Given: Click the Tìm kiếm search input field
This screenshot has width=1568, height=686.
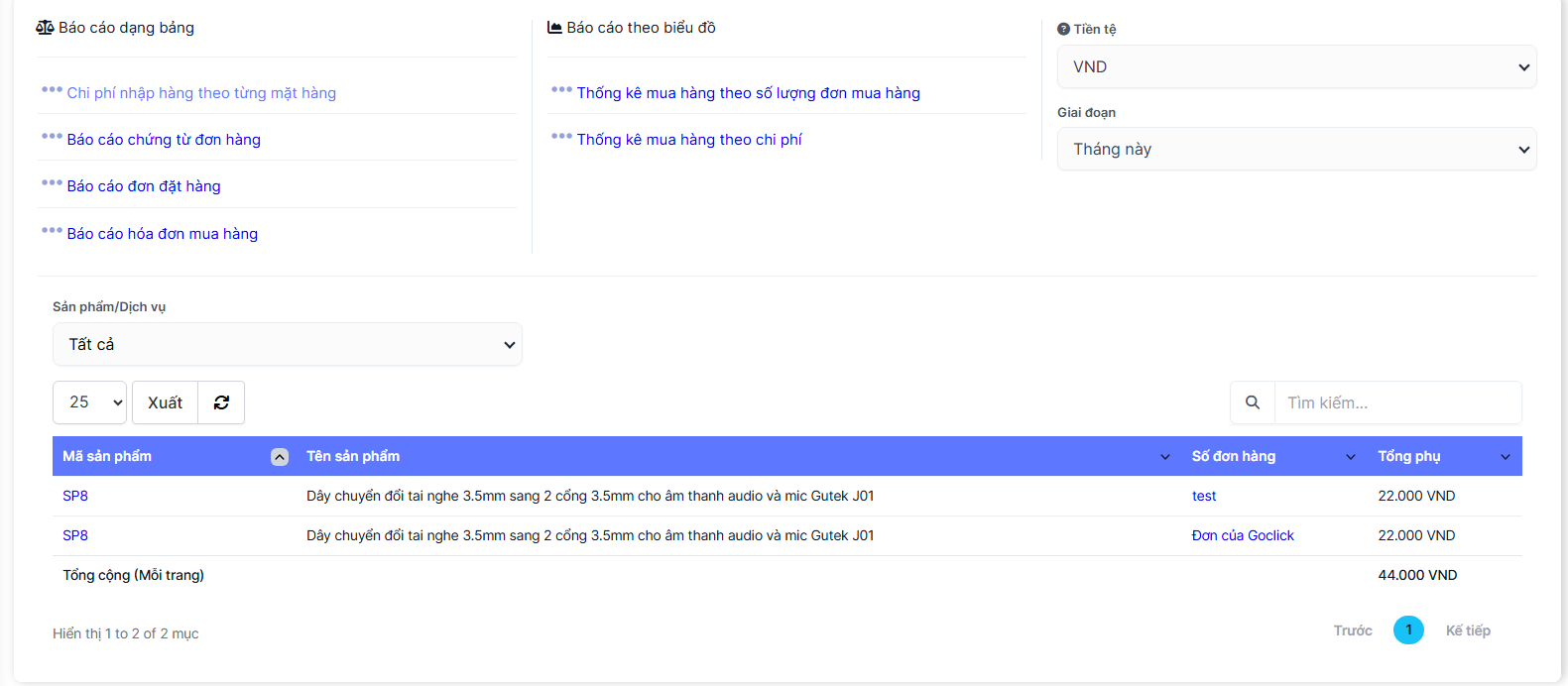Looking at the screenshot, I should click(1396, 402).
